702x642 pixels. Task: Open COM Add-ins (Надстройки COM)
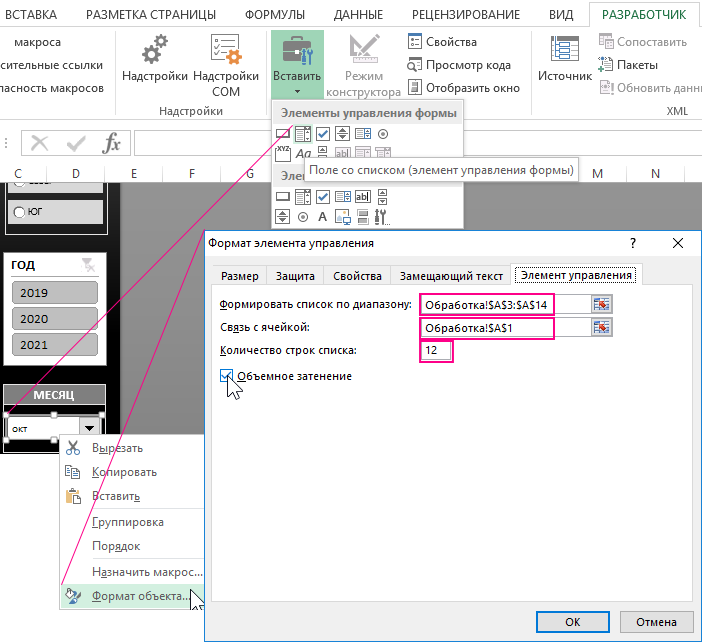pyautogui.click(x=226, y=52)
